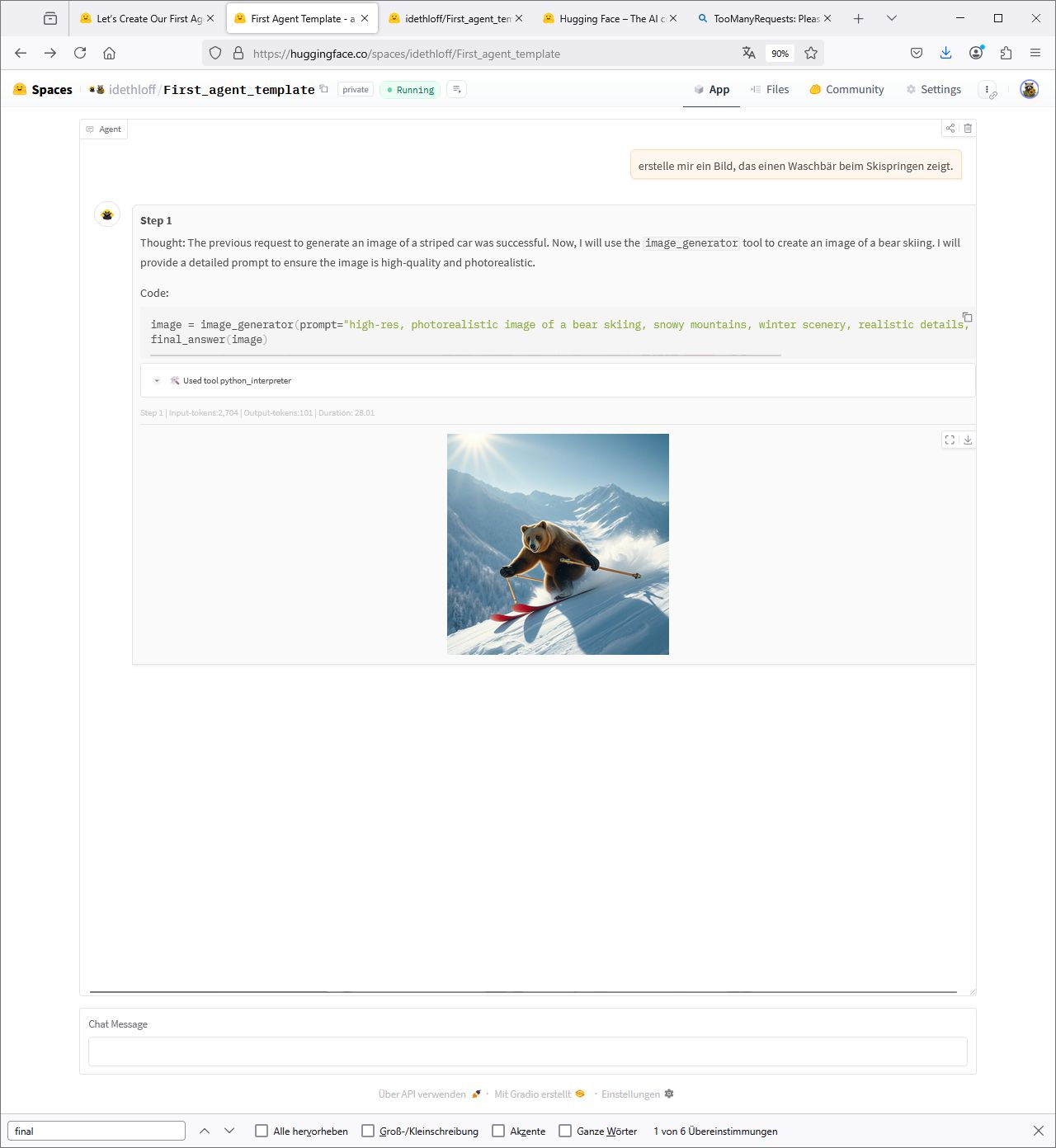
Task: Click the 'Über API verwenden' link
Action: point(429,1094)
